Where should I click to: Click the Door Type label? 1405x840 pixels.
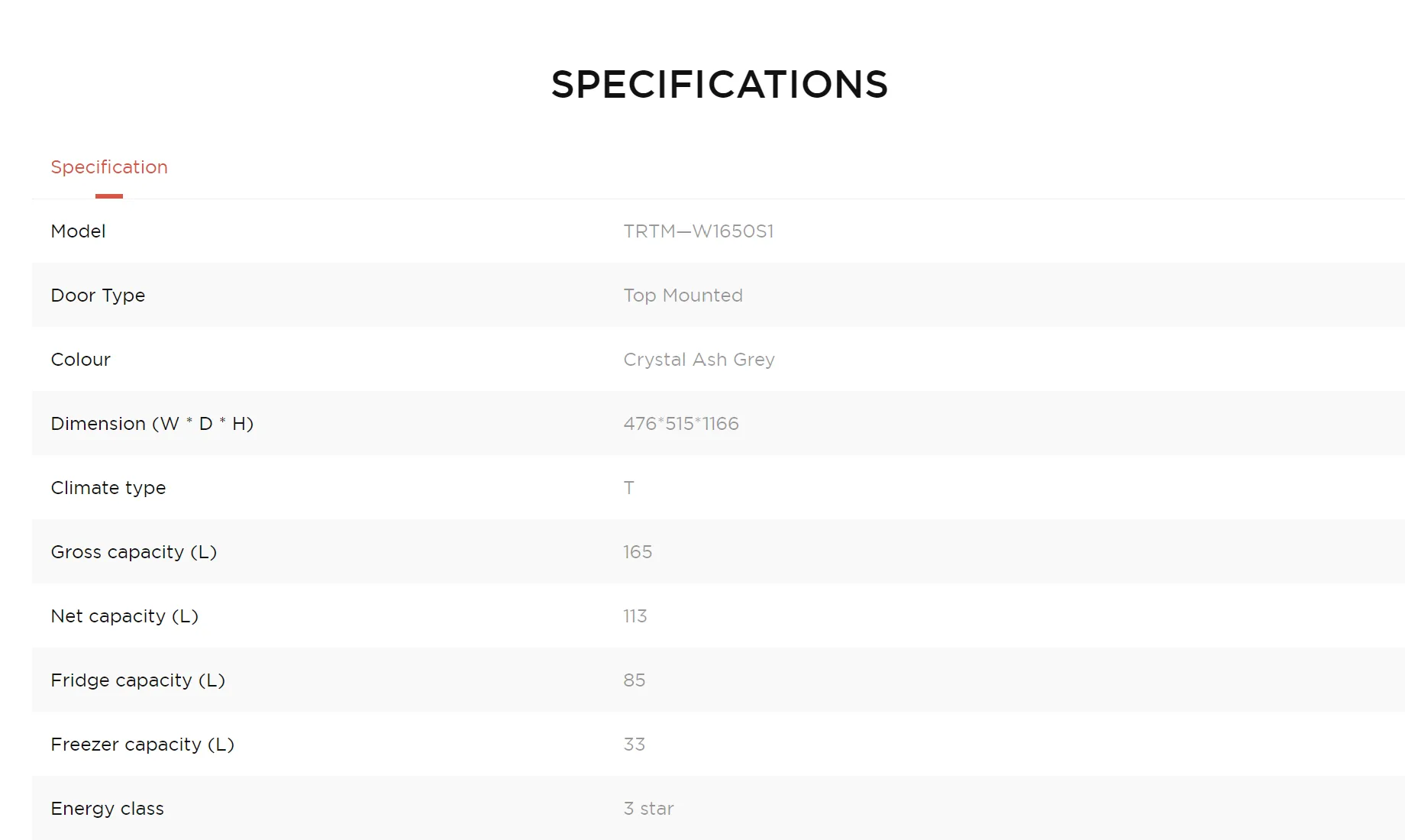pos(98,296)
